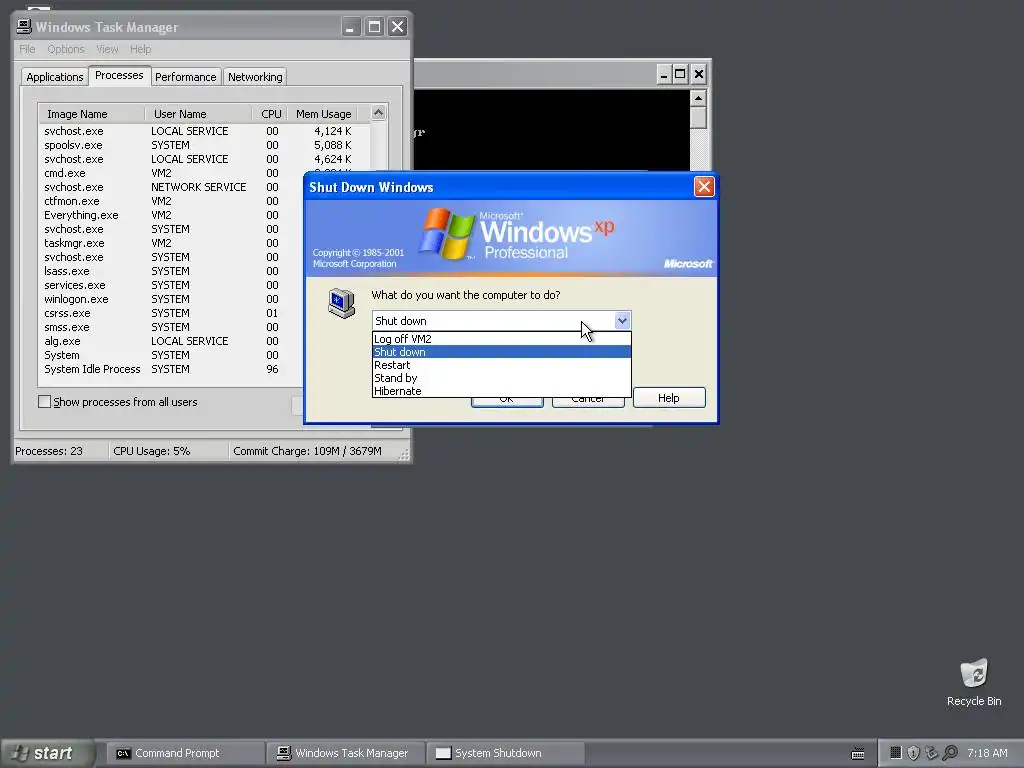Click the Task Manager CPU meter tray icon

point(896,753)
